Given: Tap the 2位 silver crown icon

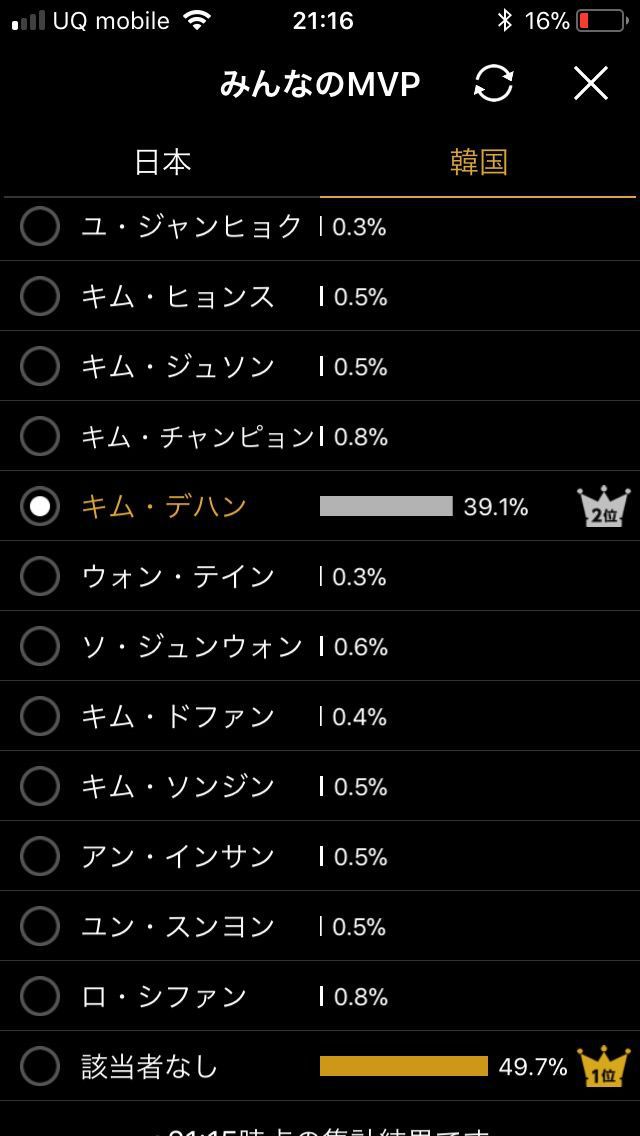Looking at the screenshot, I should point(604,507).
